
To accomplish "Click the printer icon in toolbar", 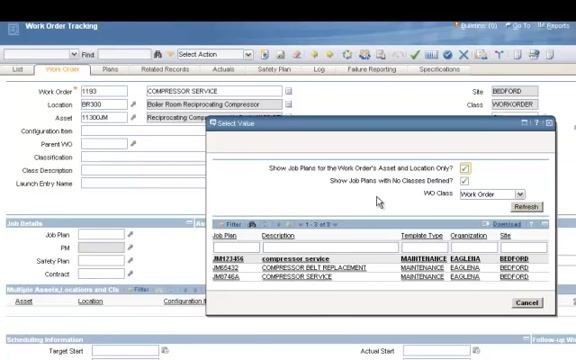I will (534, 55).
